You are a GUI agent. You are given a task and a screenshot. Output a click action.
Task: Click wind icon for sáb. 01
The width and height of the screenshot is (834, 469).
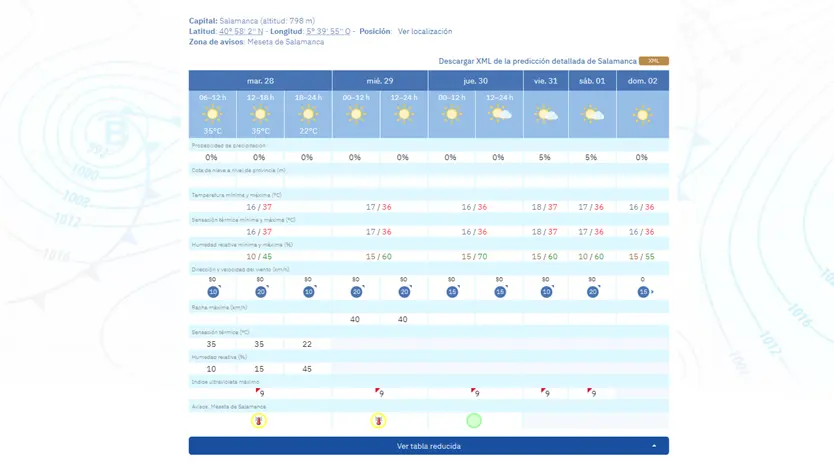click(x=593, y=291)
